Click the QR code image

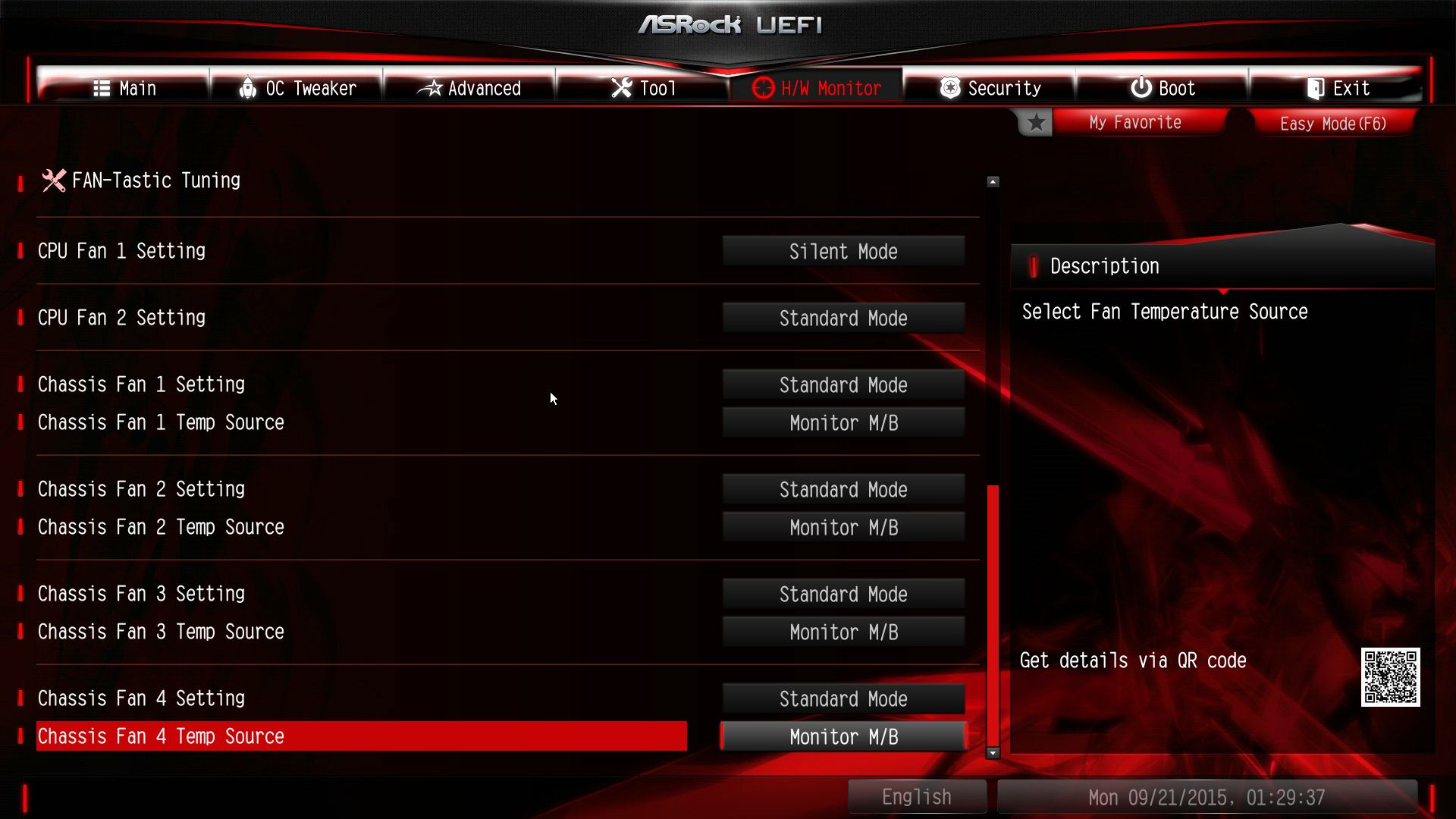(1390, 677)
